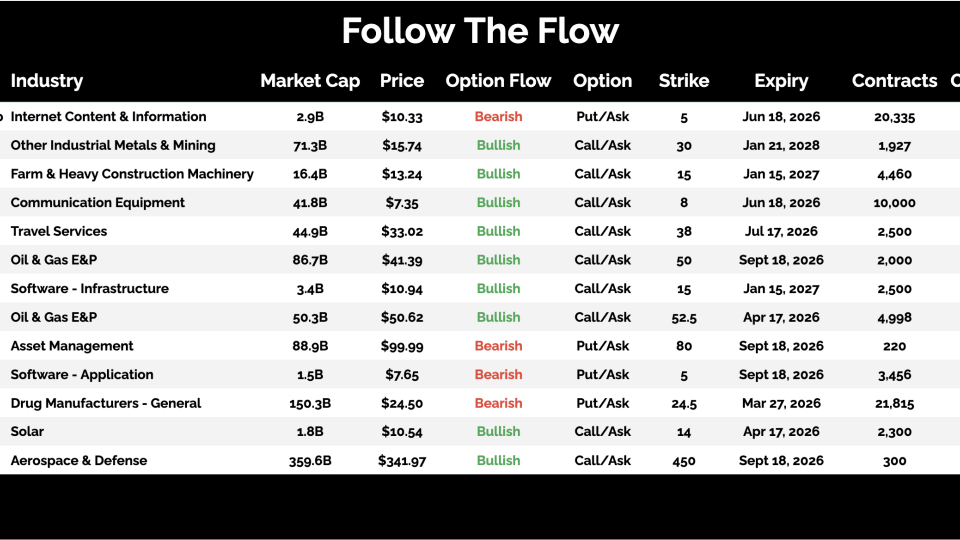Click the Price column header
This screenshot has width=960, height=540.
[402, 81]
